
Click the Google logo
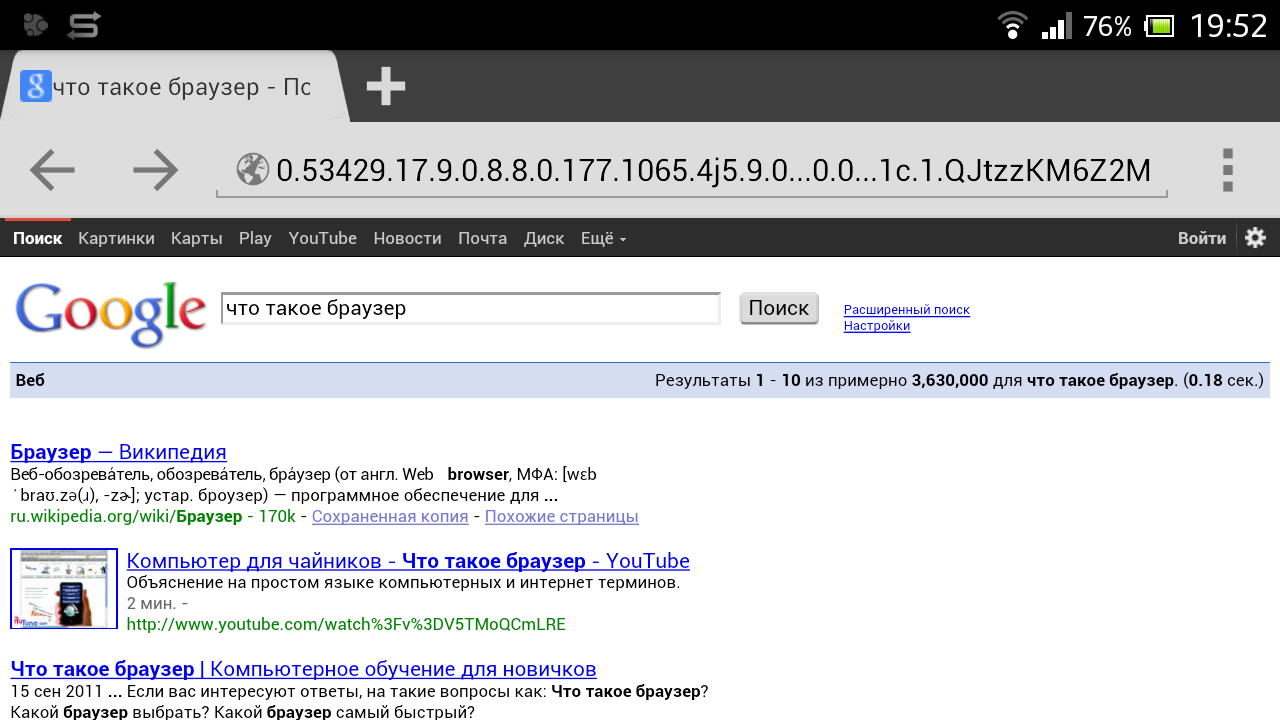pyautogui.click(x=111, y=314)
